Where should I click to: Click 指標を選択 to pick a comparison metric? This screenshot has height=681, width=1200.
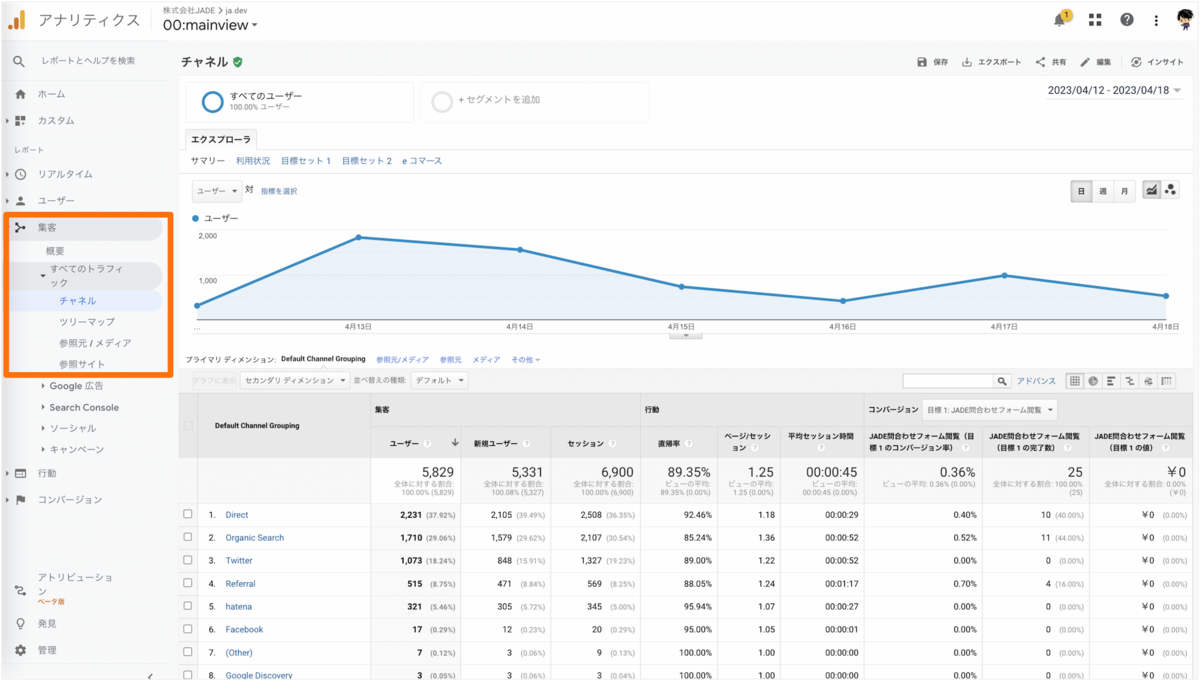(279, 190)
